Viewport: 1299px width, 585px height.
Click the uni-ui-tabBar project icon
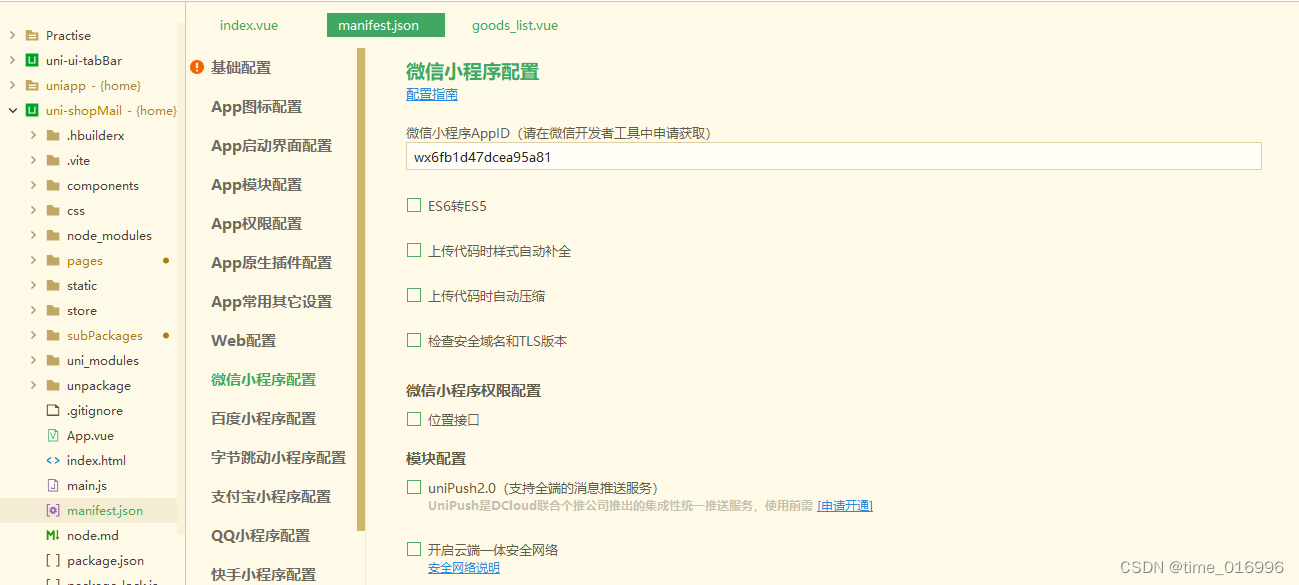[x=32, y=60]
